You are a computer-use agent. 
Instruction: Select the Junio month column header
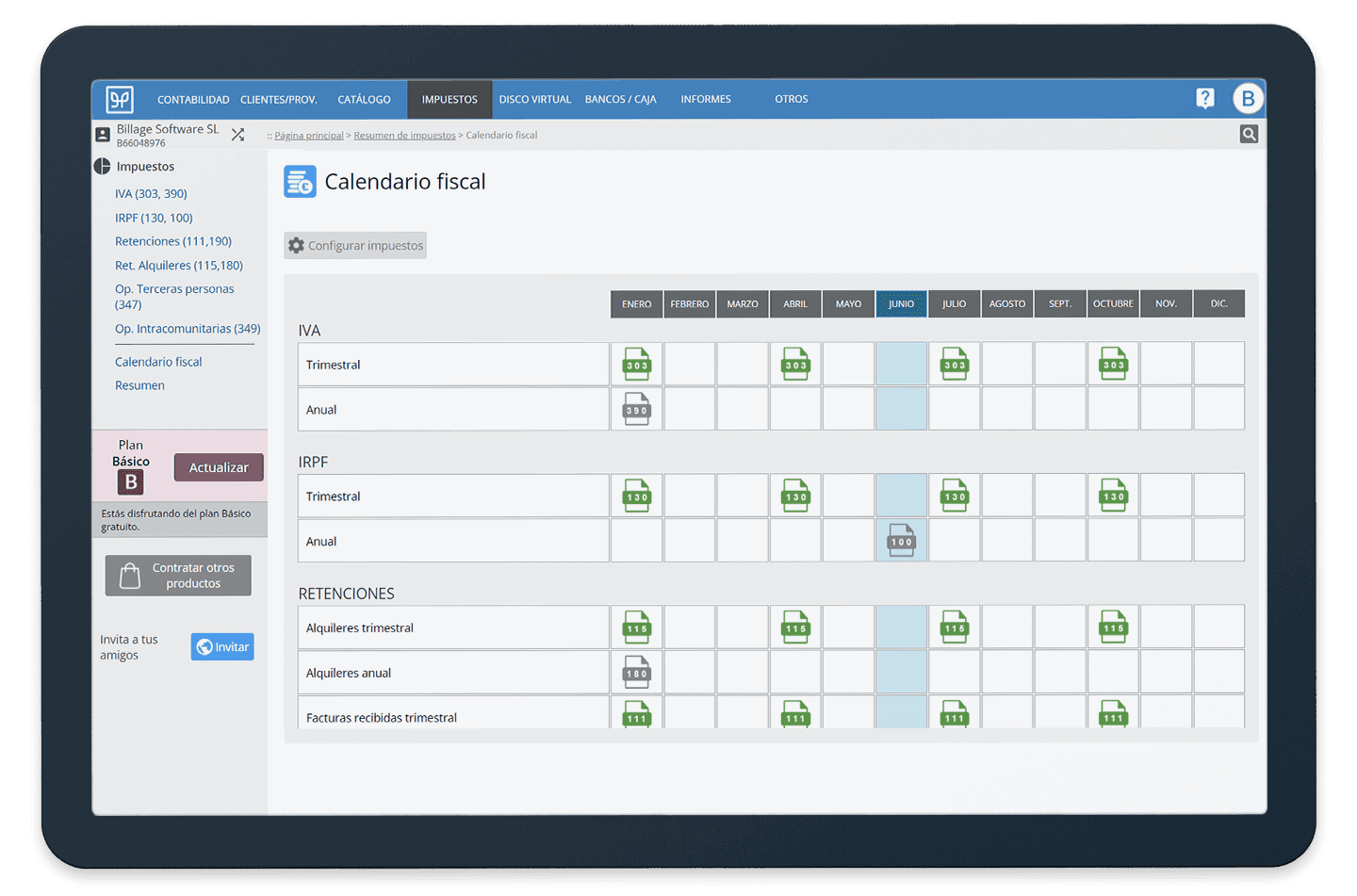pos(901,303)
